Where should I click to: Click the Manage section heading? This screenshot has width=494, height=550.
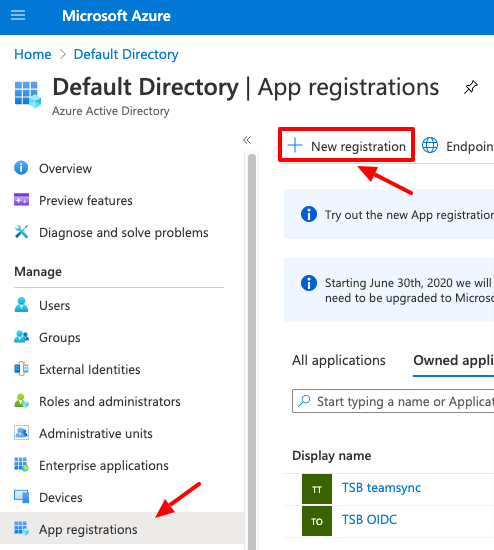38,272
